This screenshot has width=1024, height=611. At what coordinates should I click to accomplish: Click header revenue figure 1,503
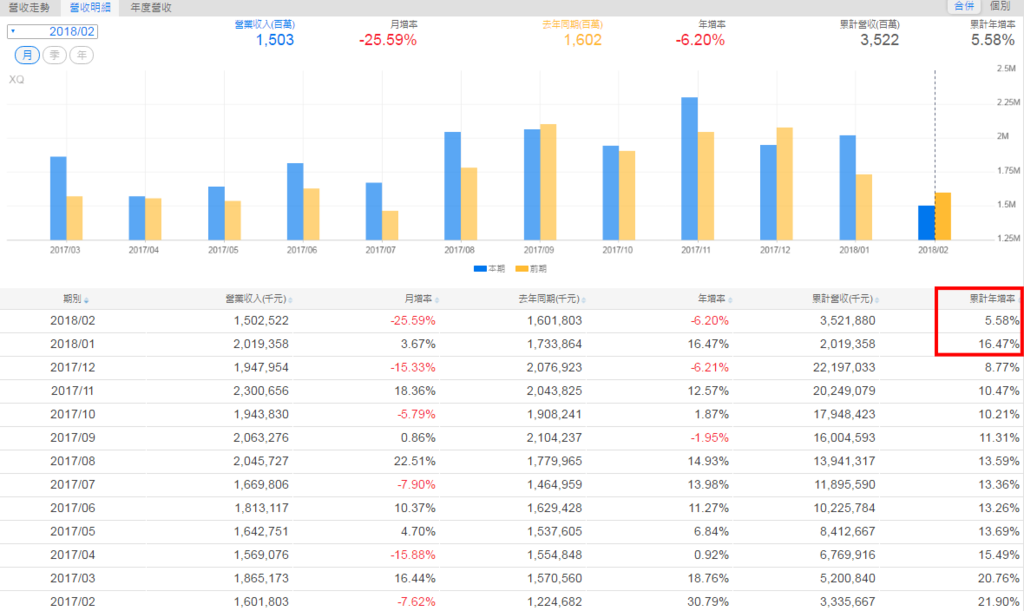click(x=275, y=40)
